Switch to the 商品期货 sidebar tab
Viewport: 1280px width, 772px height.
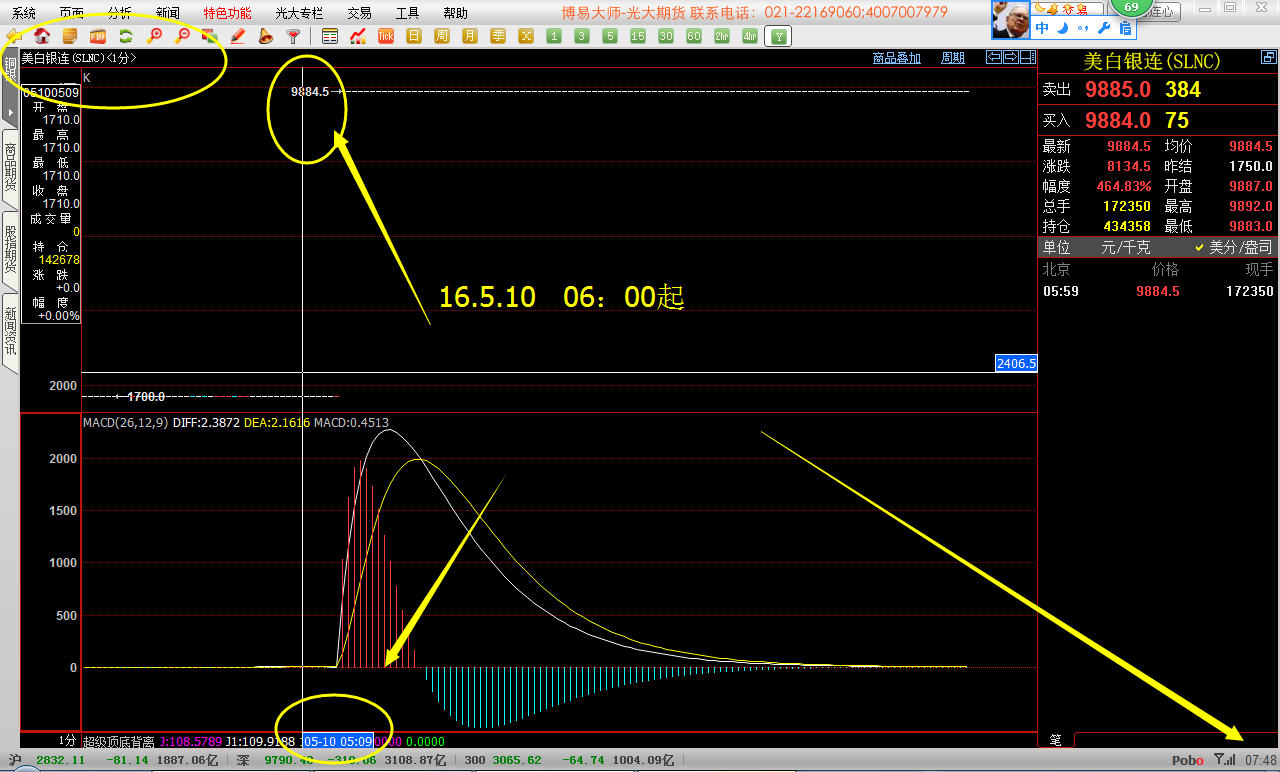coord(11,167)
